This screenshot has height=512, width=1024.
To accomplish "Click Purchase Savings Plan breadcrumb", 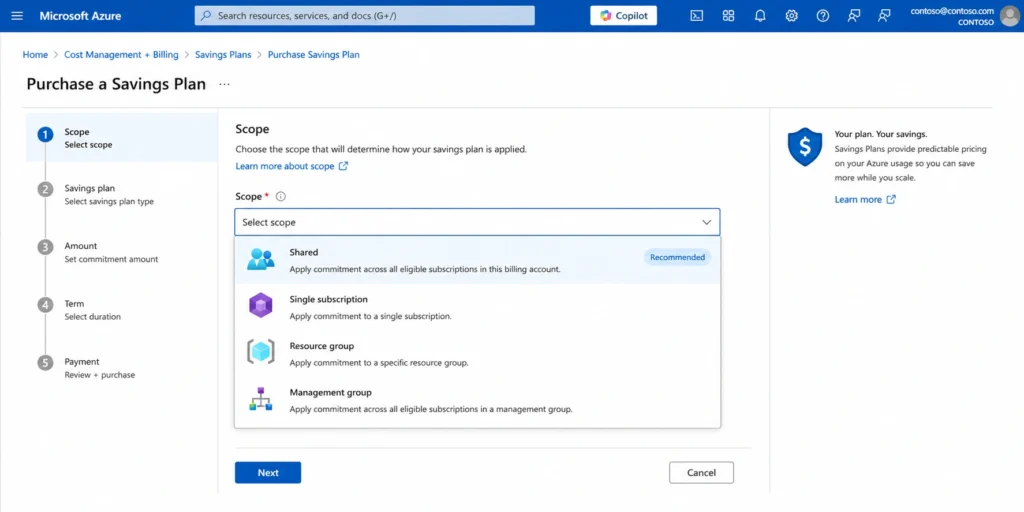I will click(313, 55).
